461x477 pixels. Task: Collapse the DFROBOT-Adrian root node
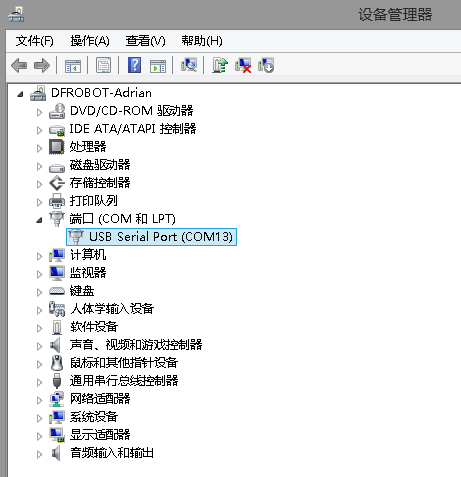(x=20, y=94)
